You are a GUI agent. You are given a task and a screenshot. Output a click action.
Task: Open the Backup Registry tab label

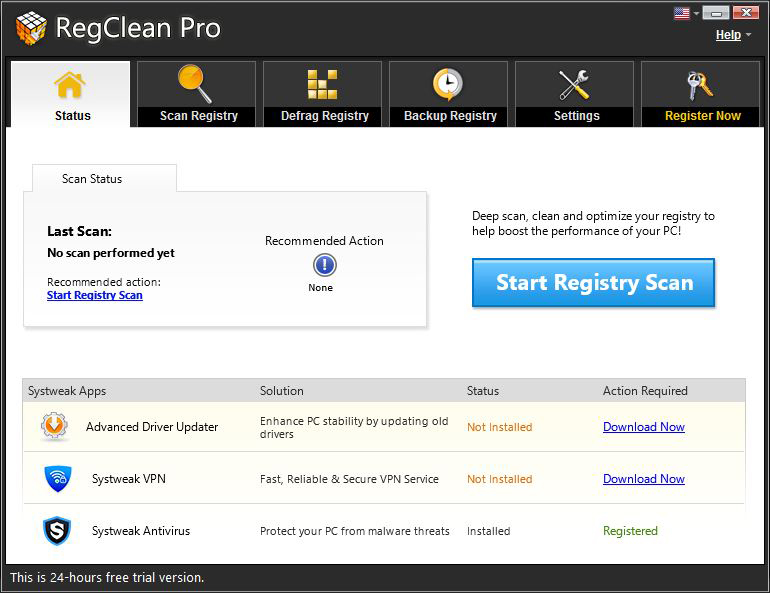point(450,116)
